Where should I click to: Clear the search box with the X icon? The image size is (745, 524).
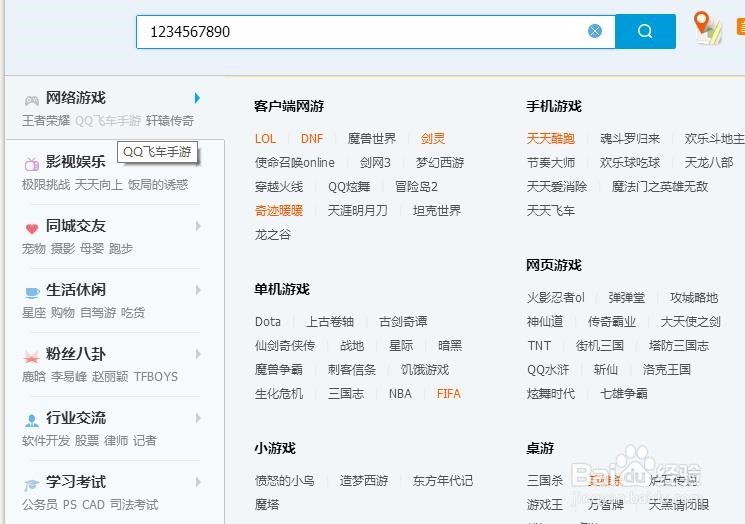595,31
